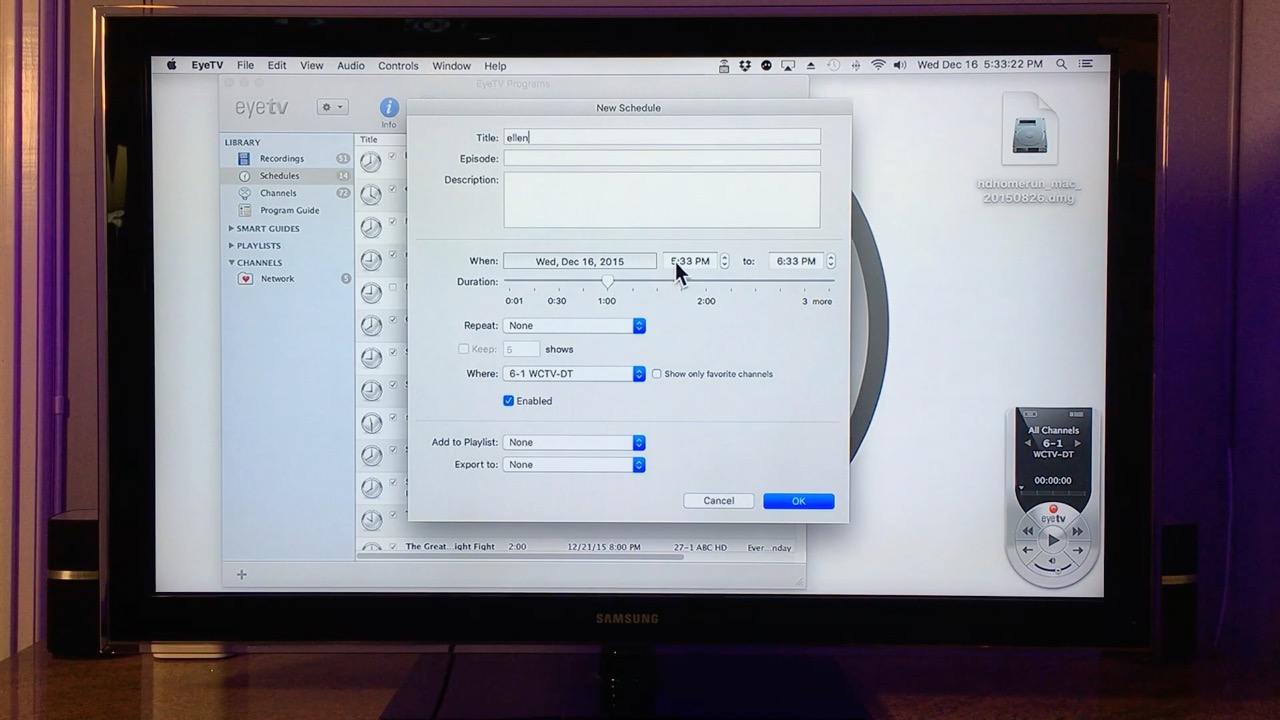
Task: Click the hdhomerun_mac dmg file icon on desktop
Action: click(1029, 130)
